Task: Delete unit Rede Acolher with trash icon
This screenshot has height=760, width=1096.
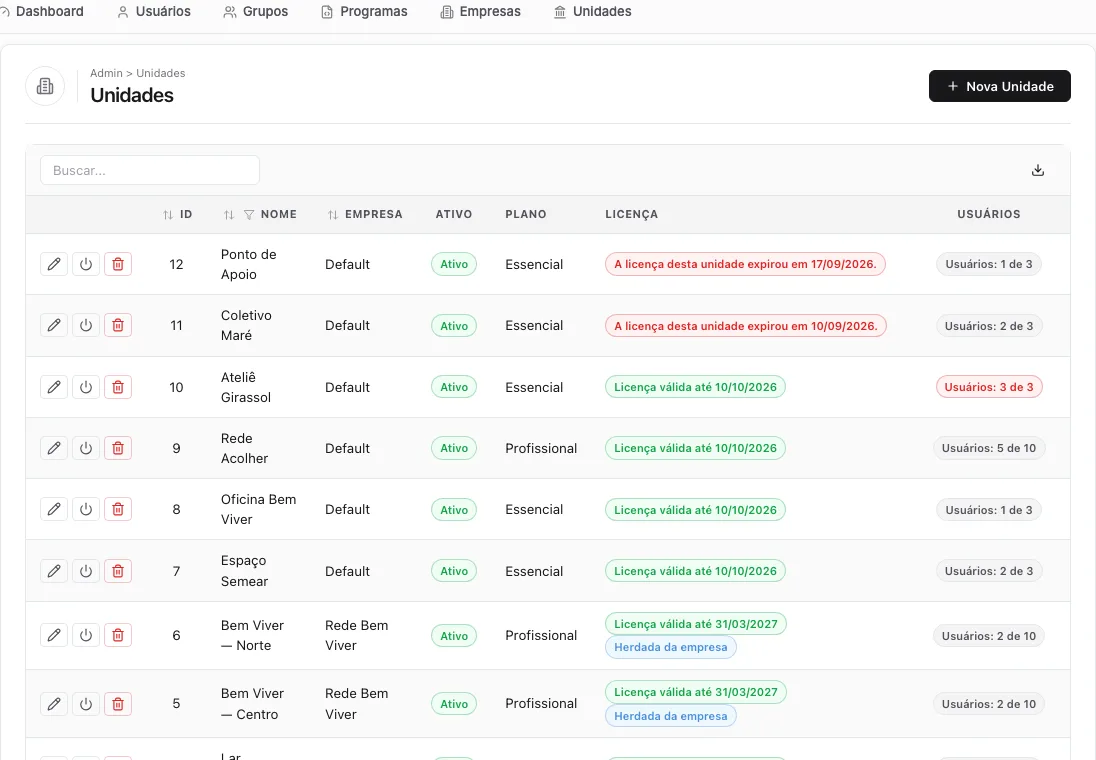Action: 118,448
